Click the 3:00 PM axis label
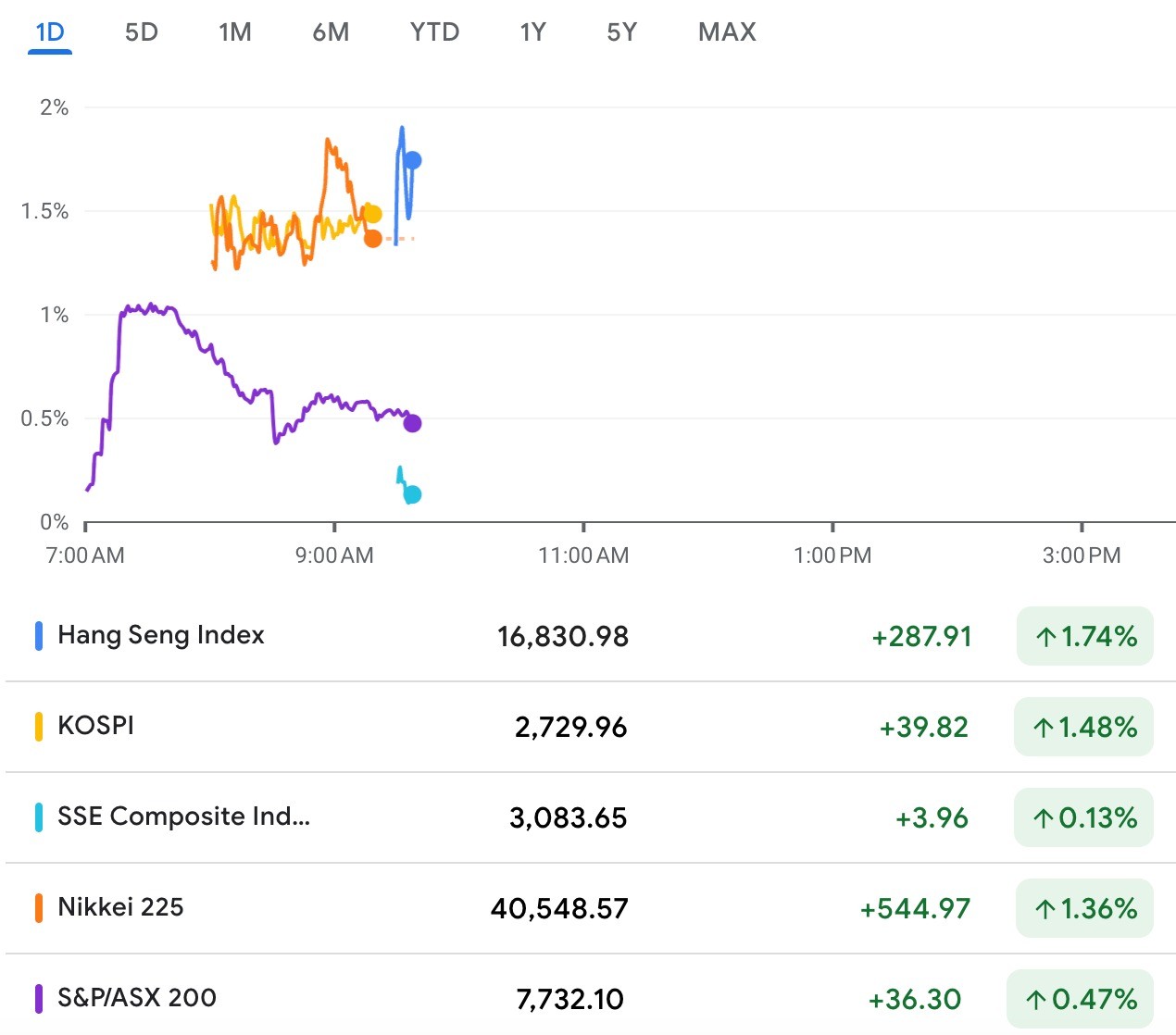 pos(1082,555)
